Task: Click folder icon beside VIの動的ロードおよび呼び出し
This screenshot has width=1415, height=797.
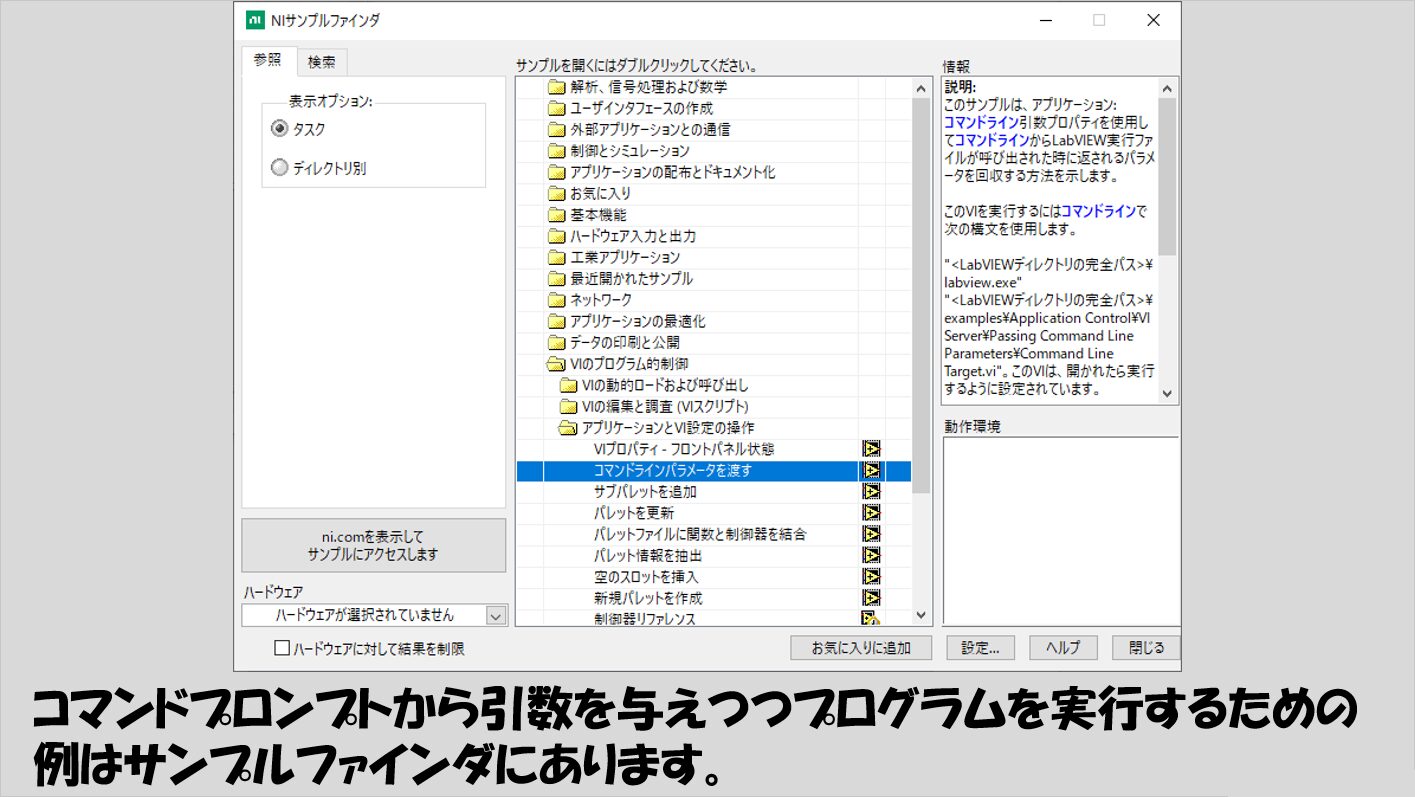Action: pos(568,386)
